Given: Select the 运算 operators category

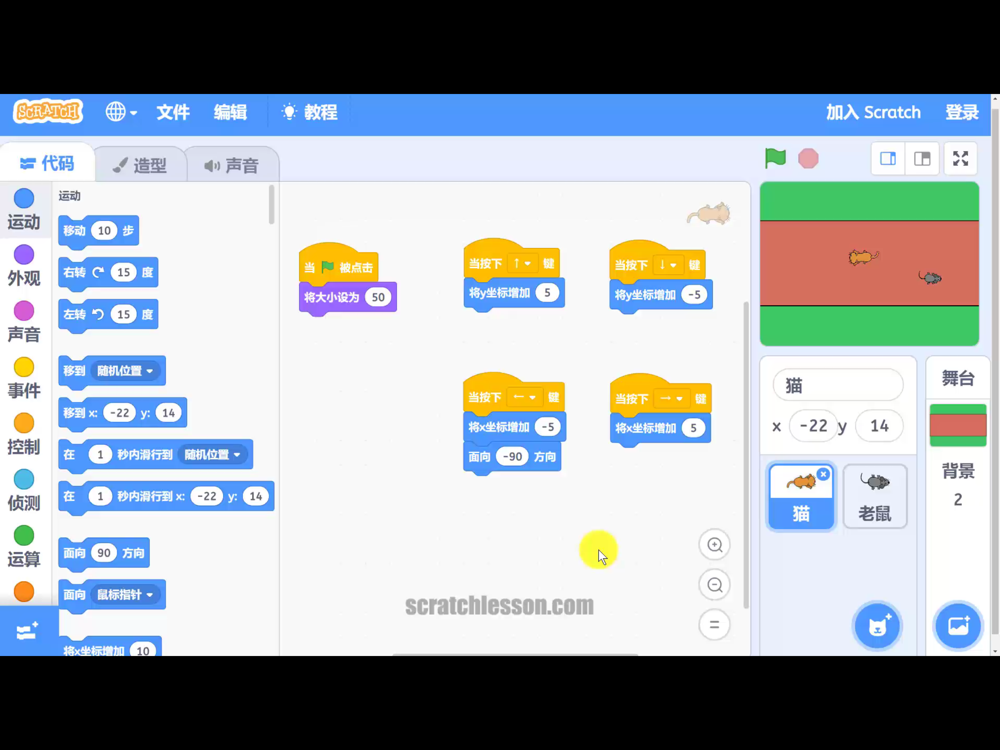Looking at the screenshot, I should click(x=24, y=546).
